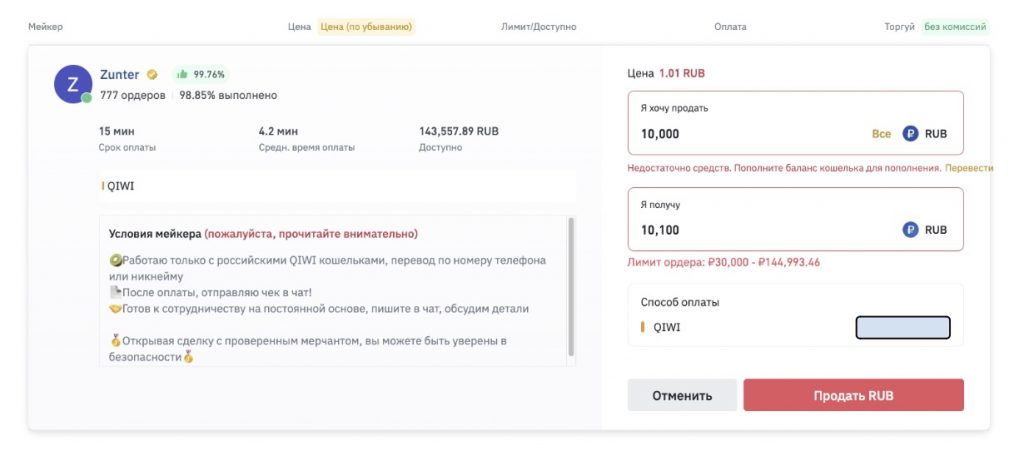Open the QIWI payment method selector box
This screenshot has width=1024, height=461.
903,328
